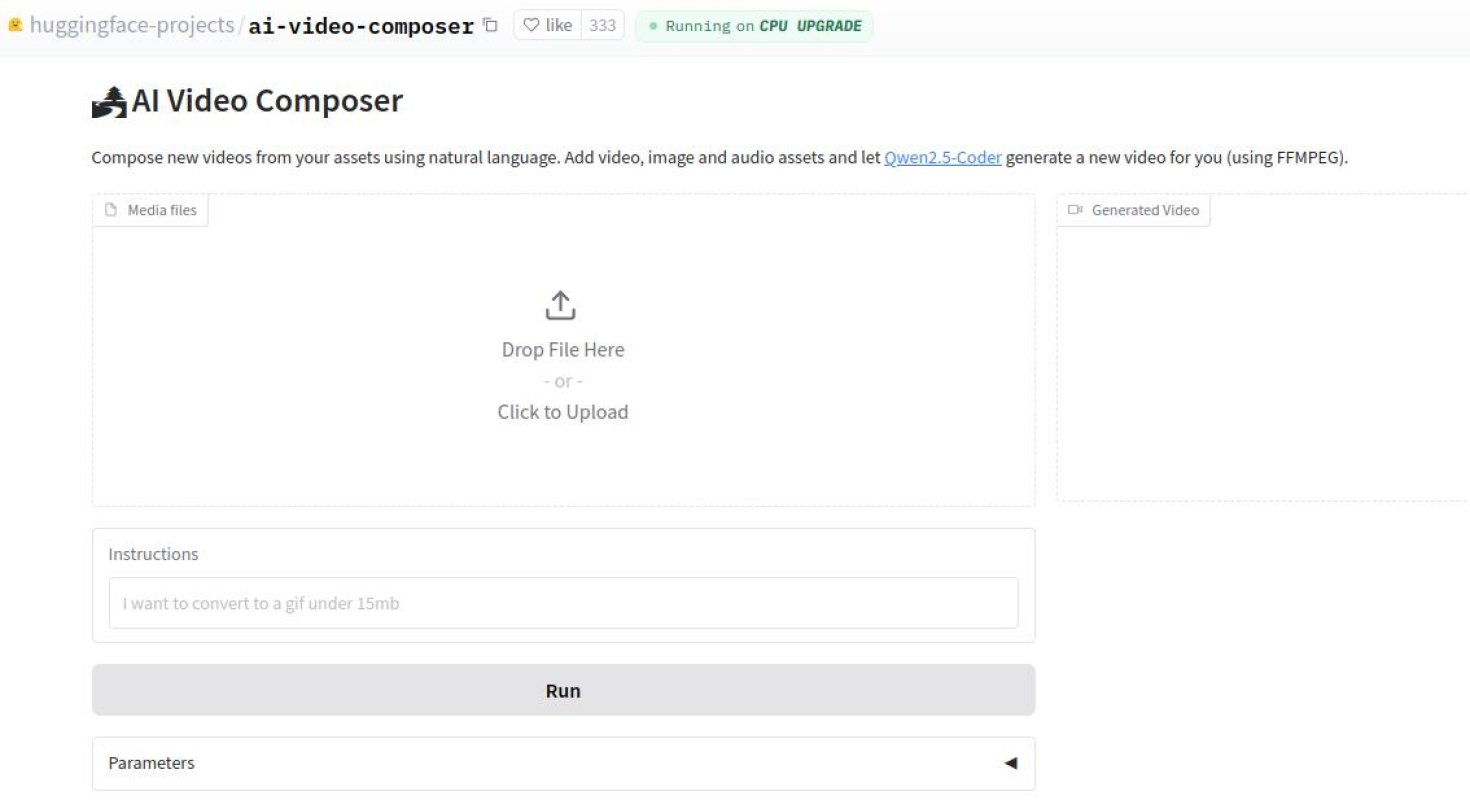The image size is (1470, 800).
Task: Click the green status dot in Running badge
Action: pos(651,26)
